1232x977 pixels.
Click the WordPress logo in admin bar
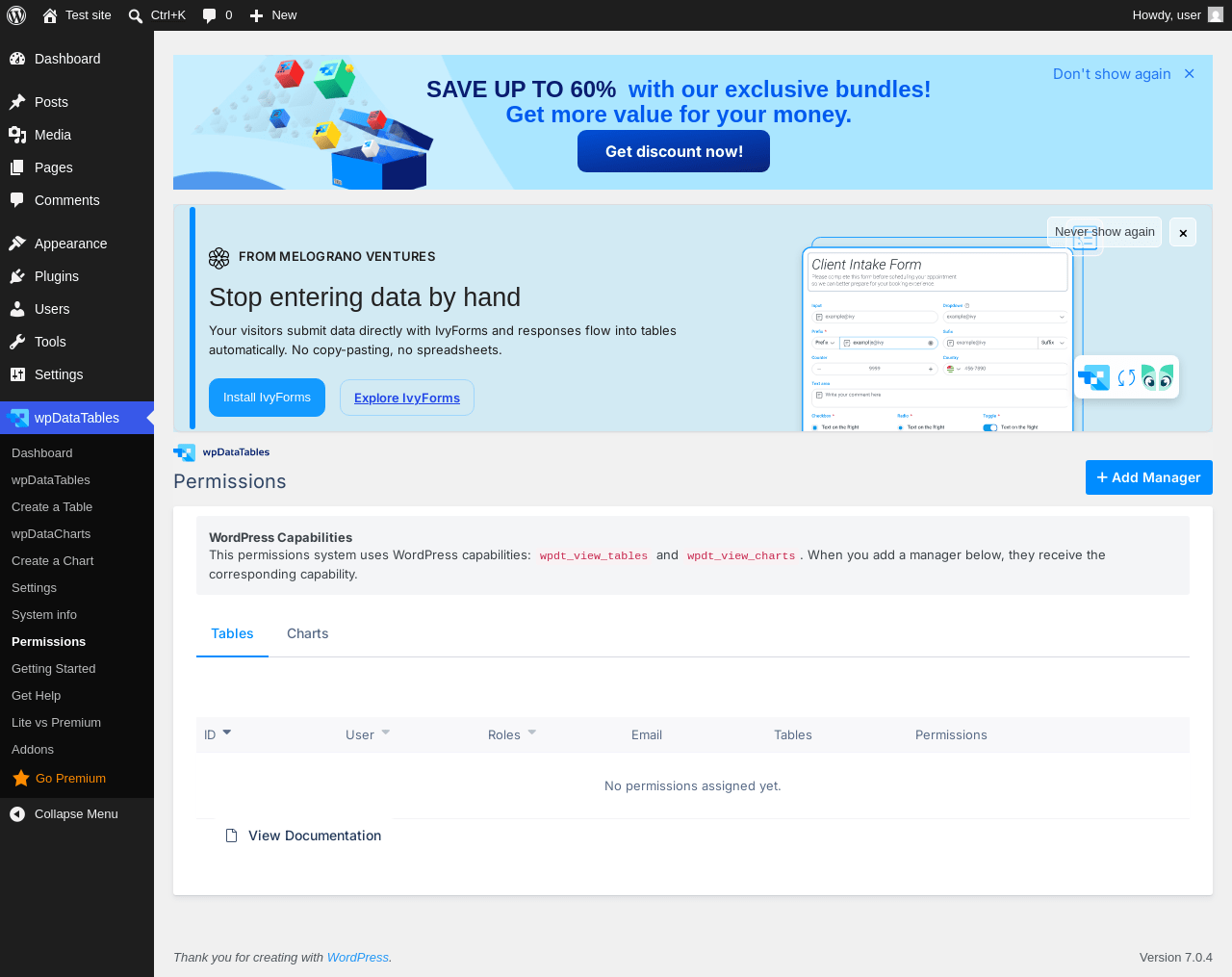coord(16,15)
